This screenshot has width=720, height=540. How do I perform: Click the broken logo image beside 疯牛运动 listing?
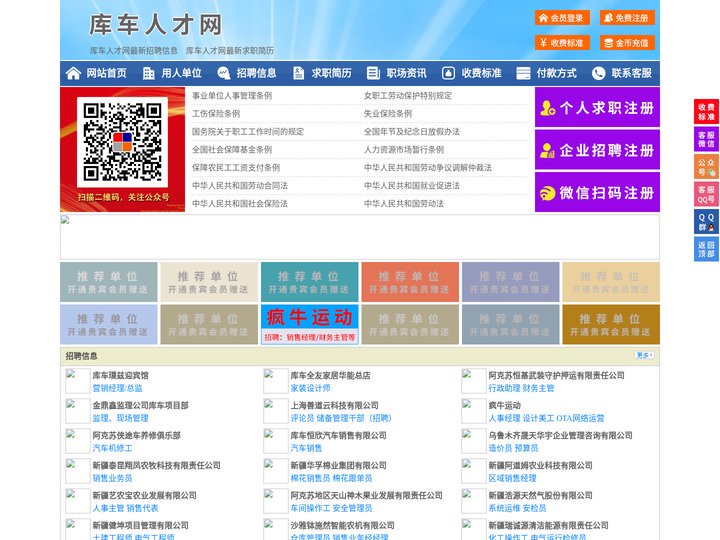(x=473, y=411)
